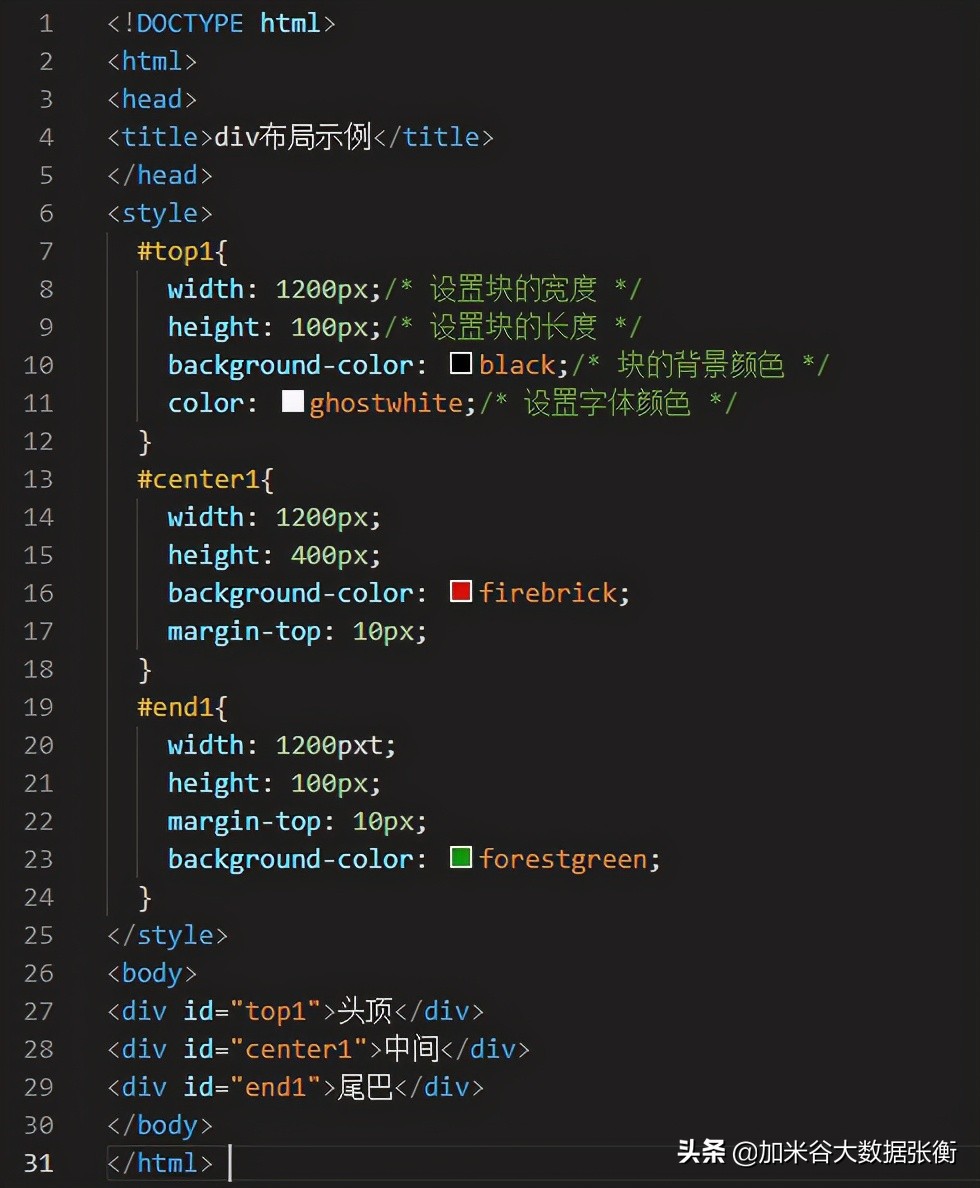Select line number 13
Screen dimensions: 980x1188
coord(39,479)
